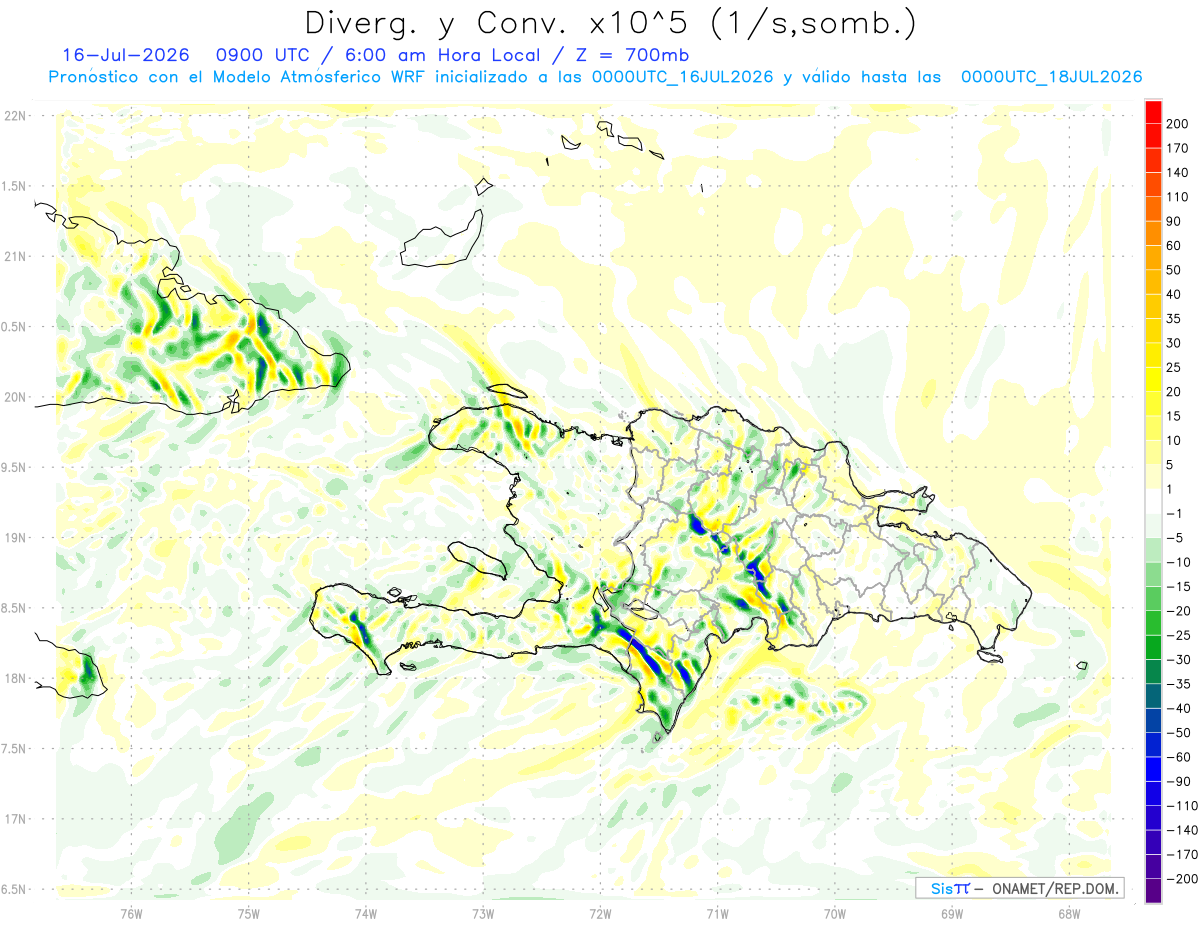Click the '72W' longitude label

point(600,914)
